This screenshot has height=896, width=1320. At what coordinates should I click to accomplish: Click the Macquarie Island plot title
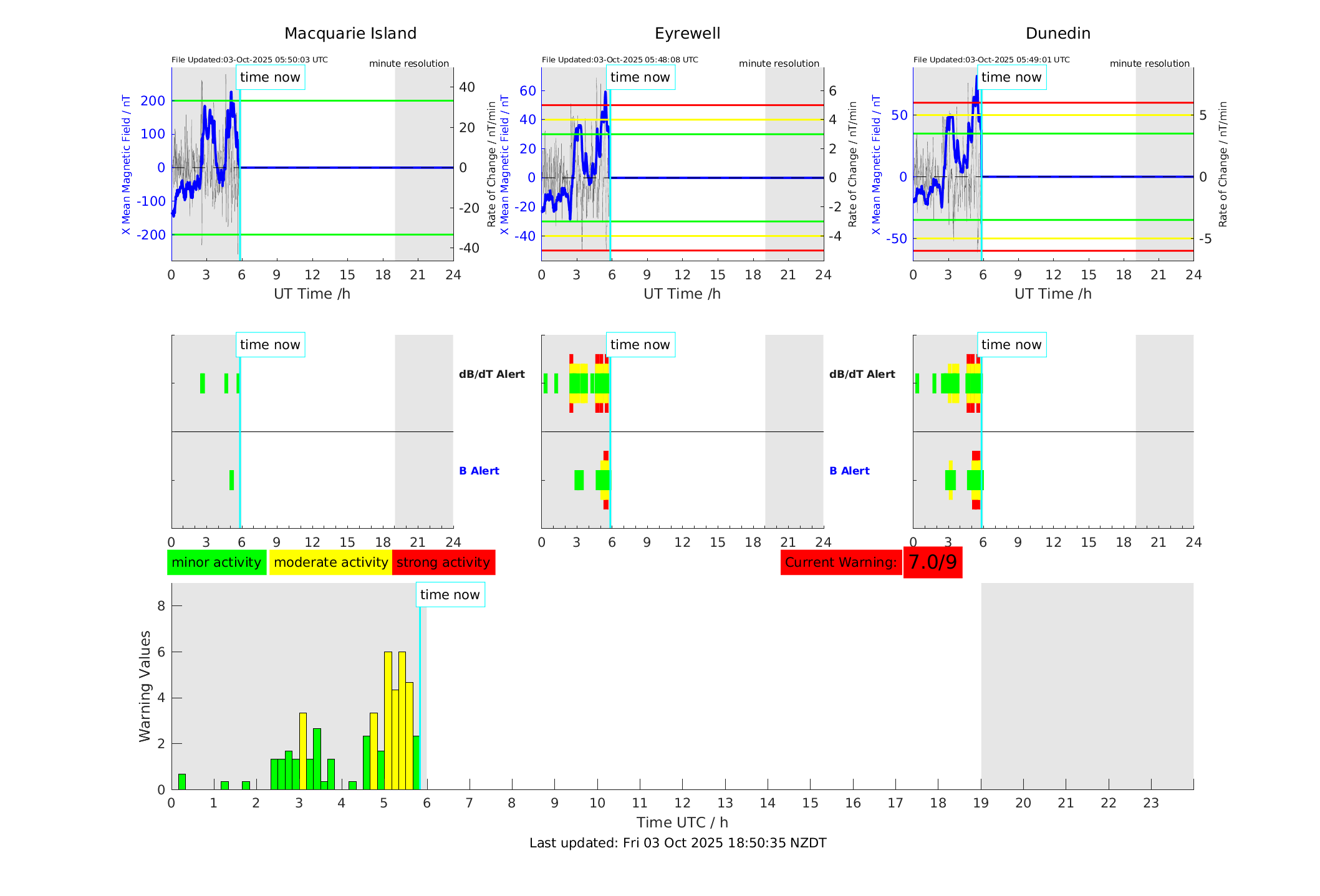tap(350, 34)
